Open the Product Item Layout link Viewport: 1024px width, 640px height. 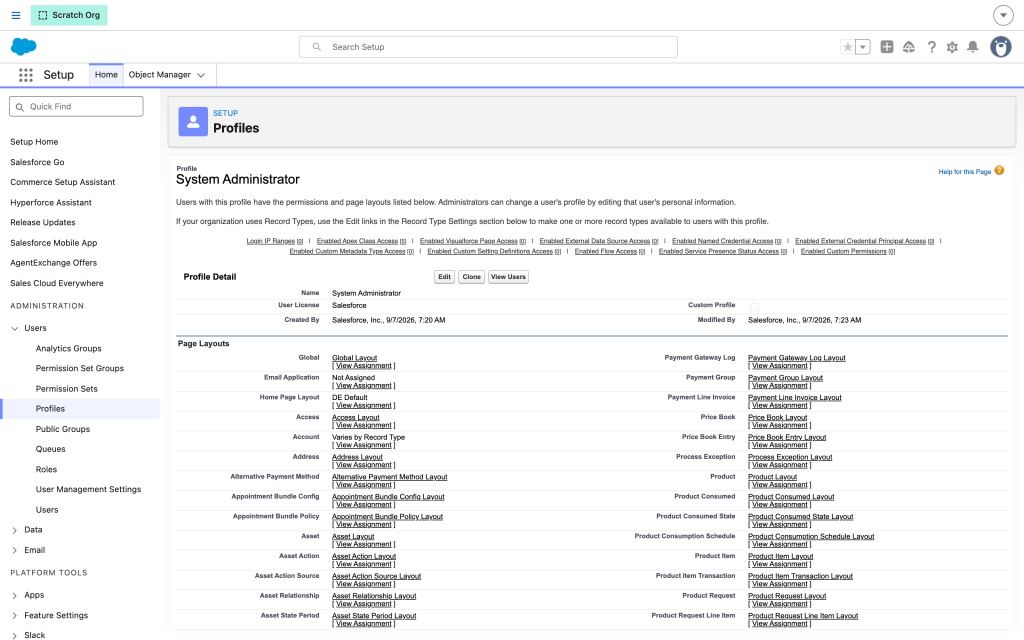click(780, 556)
